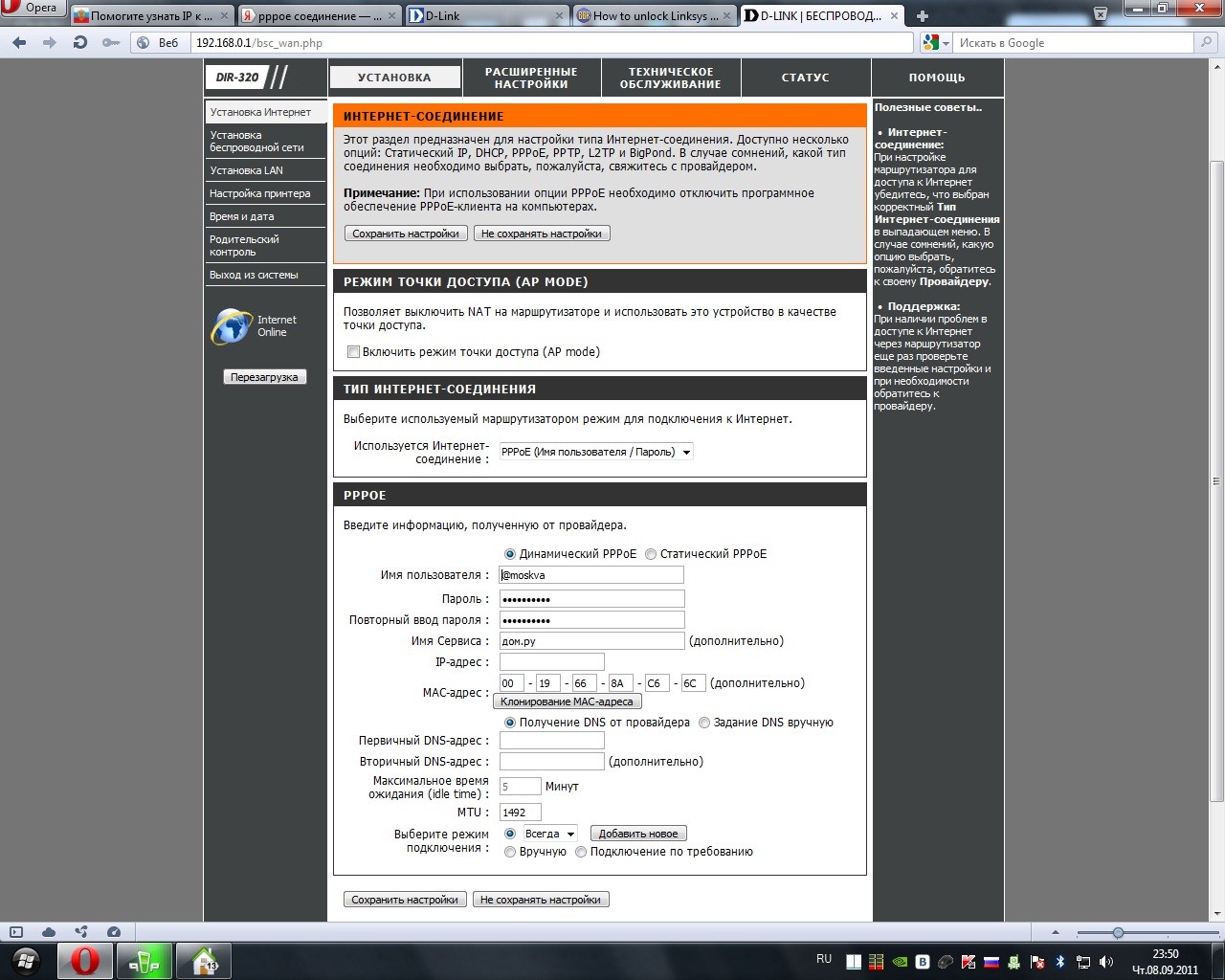Click the NVIDIA tray icon

tap(900, 962)
